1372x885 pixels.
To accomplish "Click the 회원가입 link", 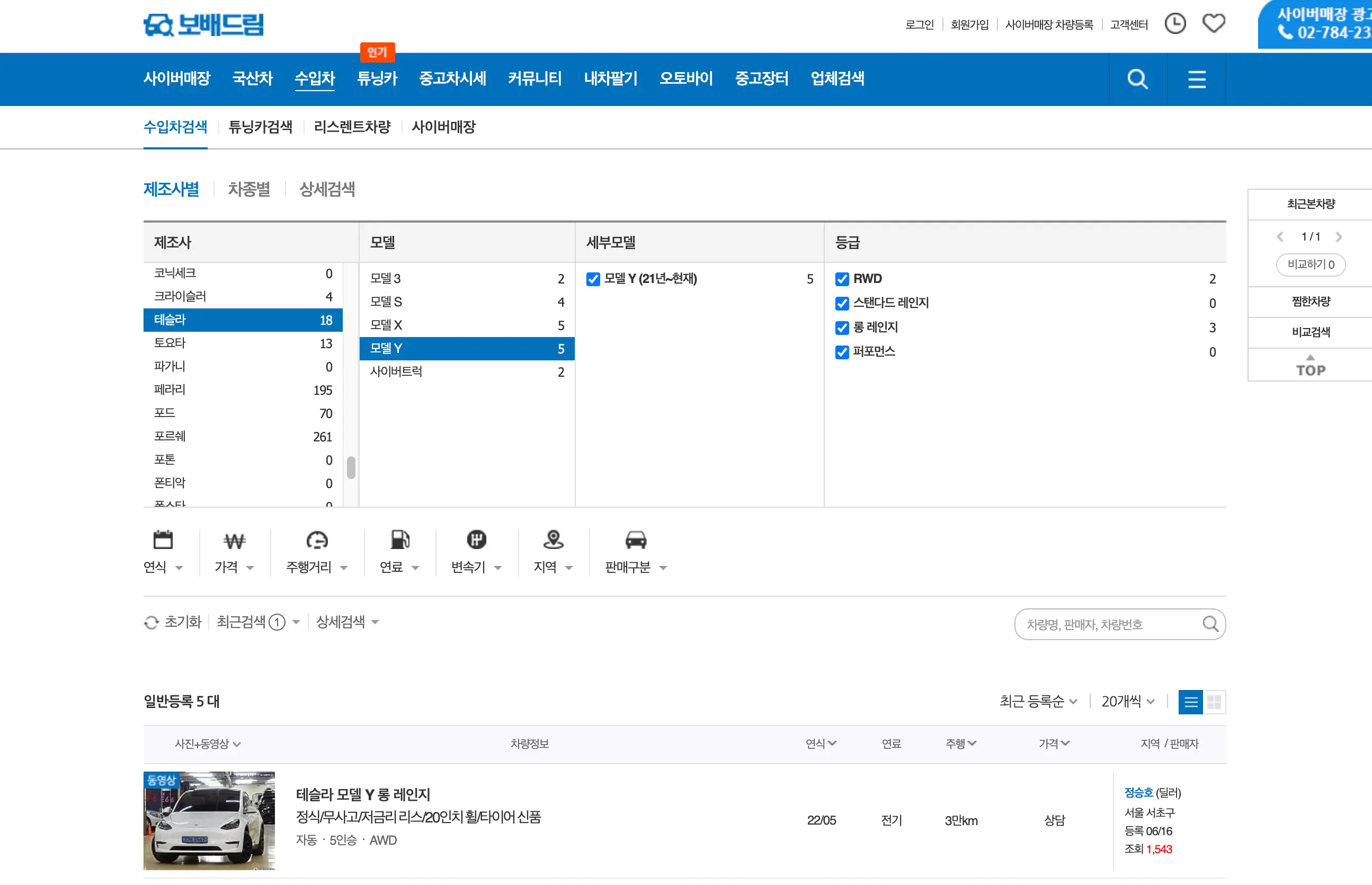I will click(x=969, y=25).
